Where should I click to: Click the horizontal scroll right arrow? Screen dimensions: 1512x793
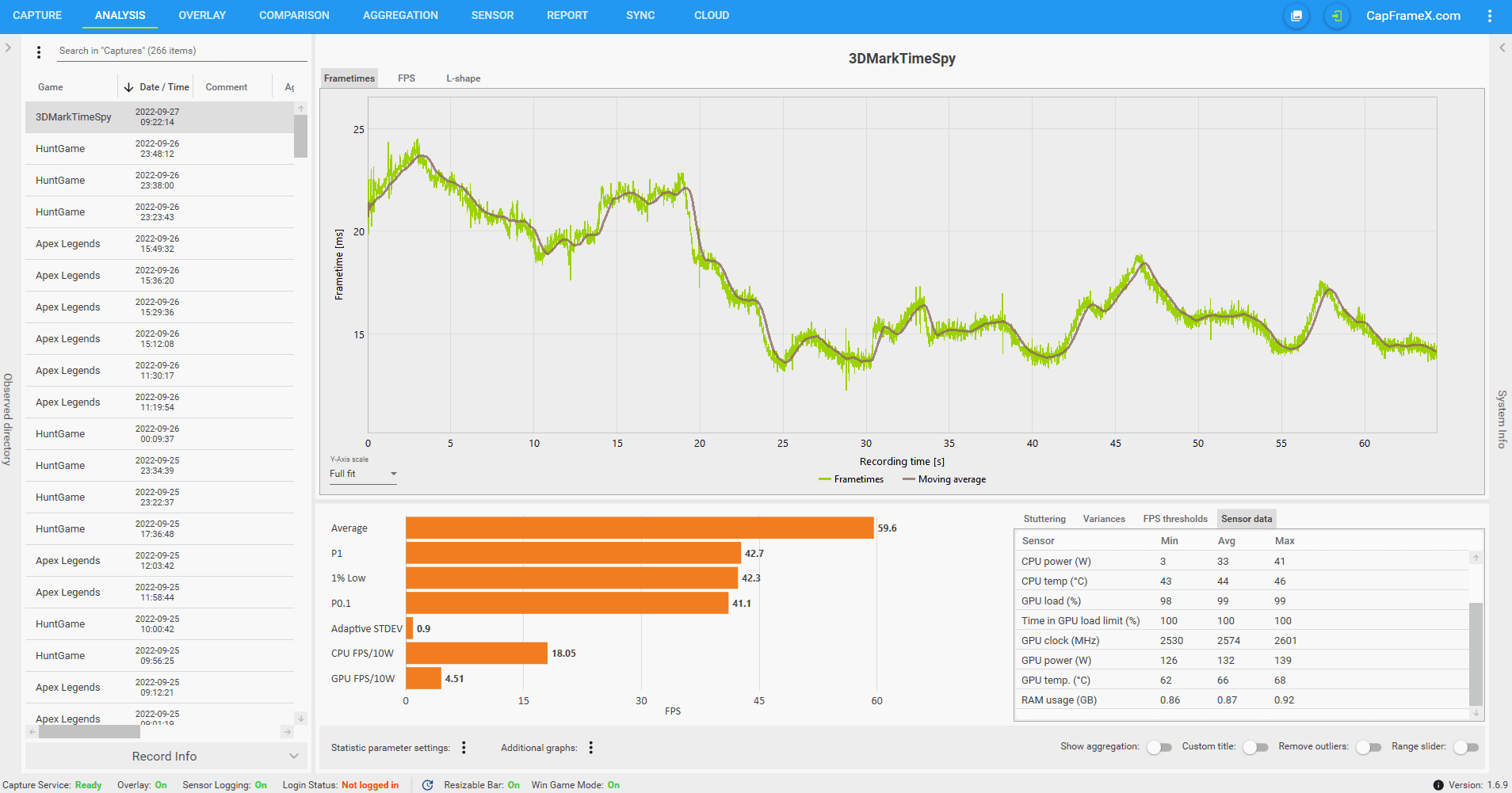288,732
